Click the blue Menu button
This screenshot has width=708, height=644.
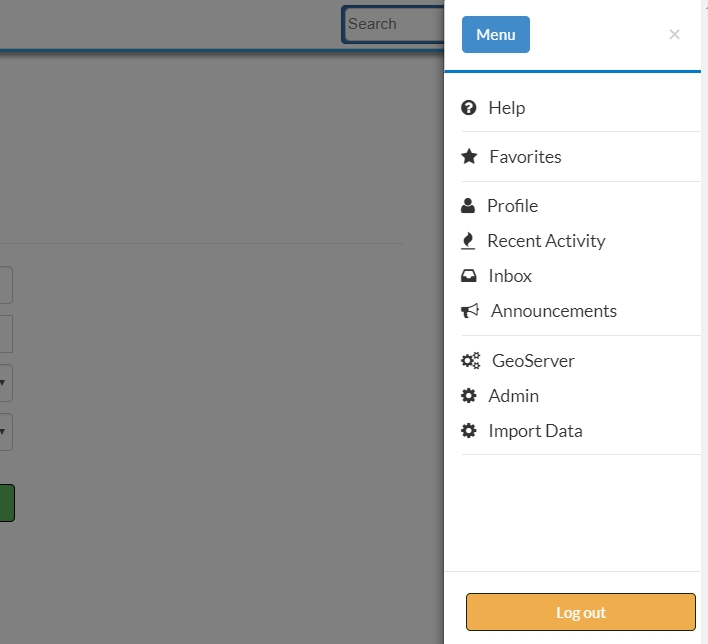pos(496,34)
